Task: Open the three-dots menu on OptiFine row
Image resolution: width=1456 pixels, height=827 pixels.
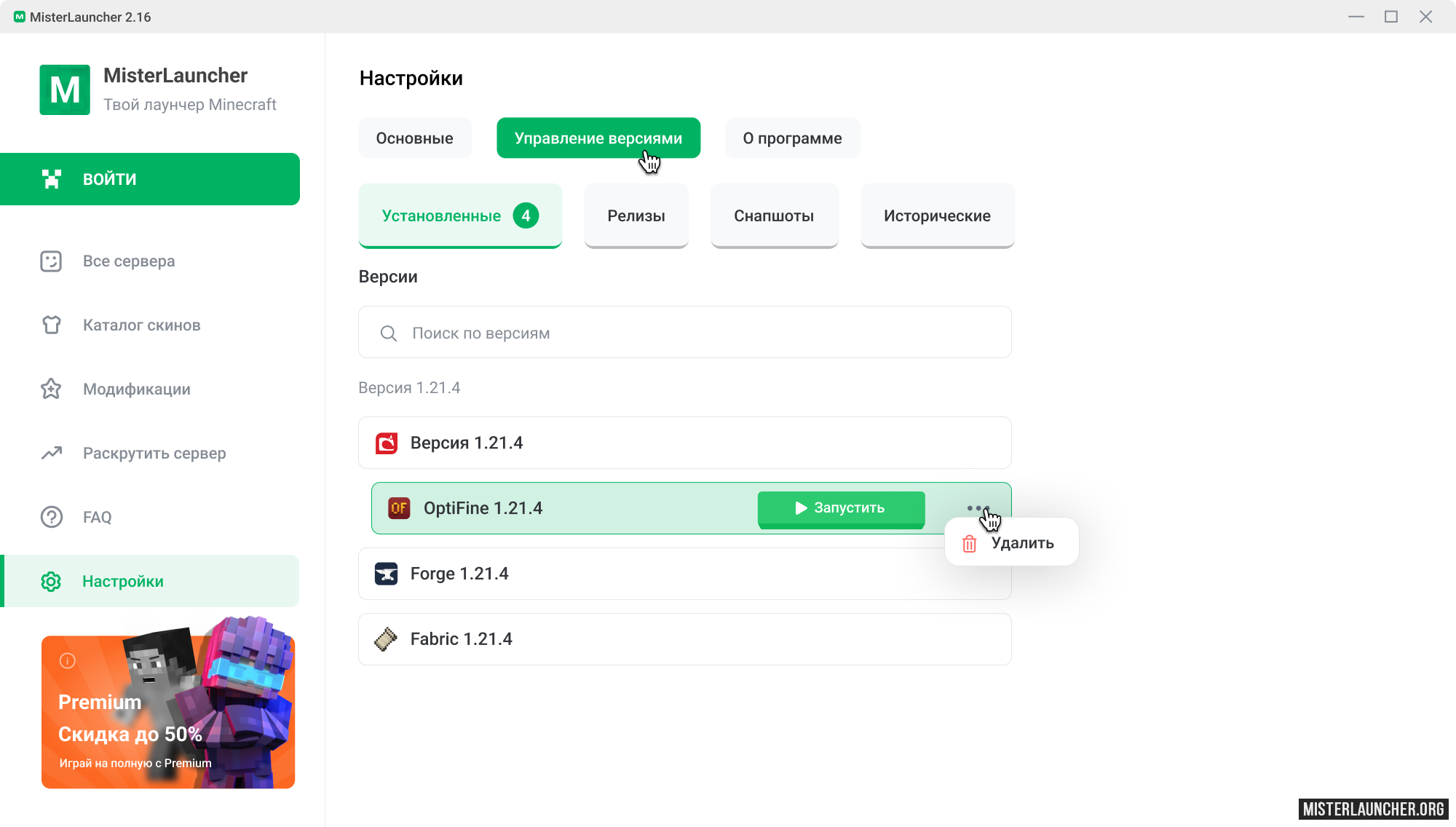Action: point(978,508)
